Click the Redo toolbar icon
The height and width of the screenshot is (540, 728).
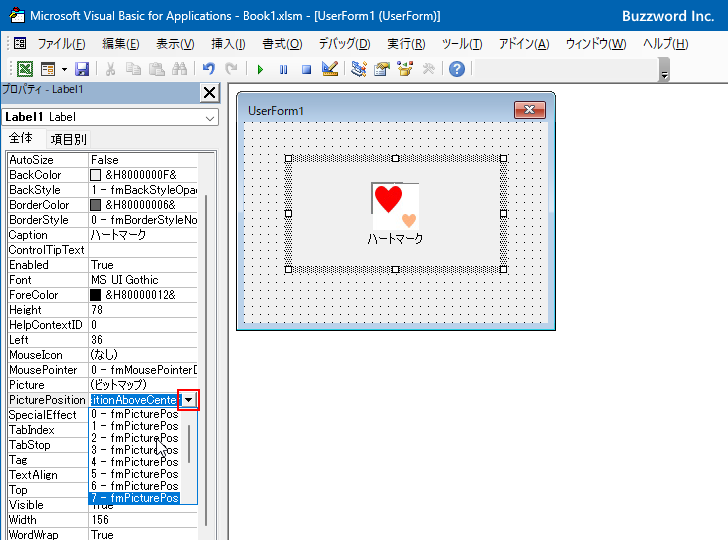(231, 69)
